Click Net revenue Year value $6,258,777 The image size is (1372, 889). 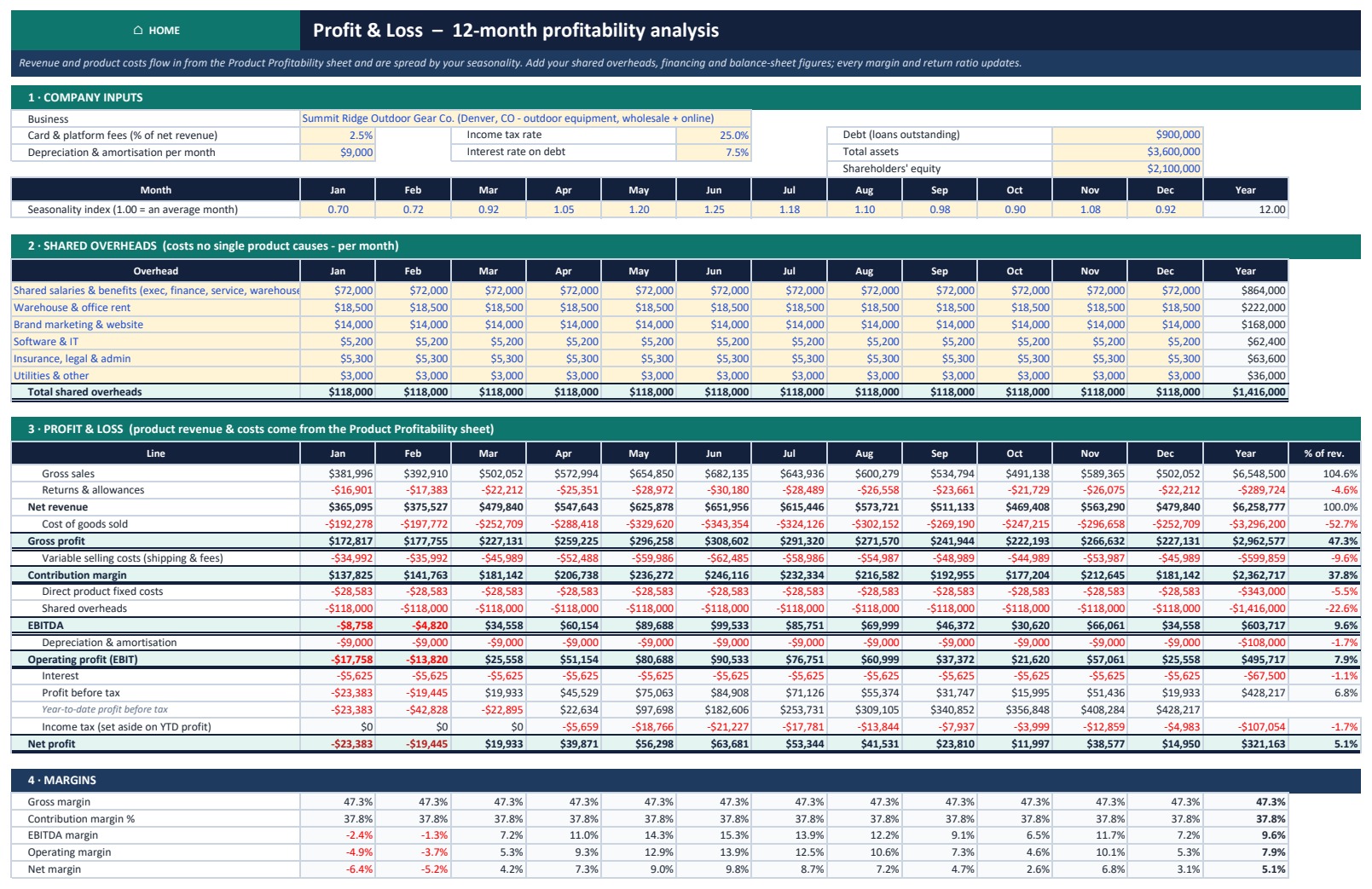(1246, 507)
